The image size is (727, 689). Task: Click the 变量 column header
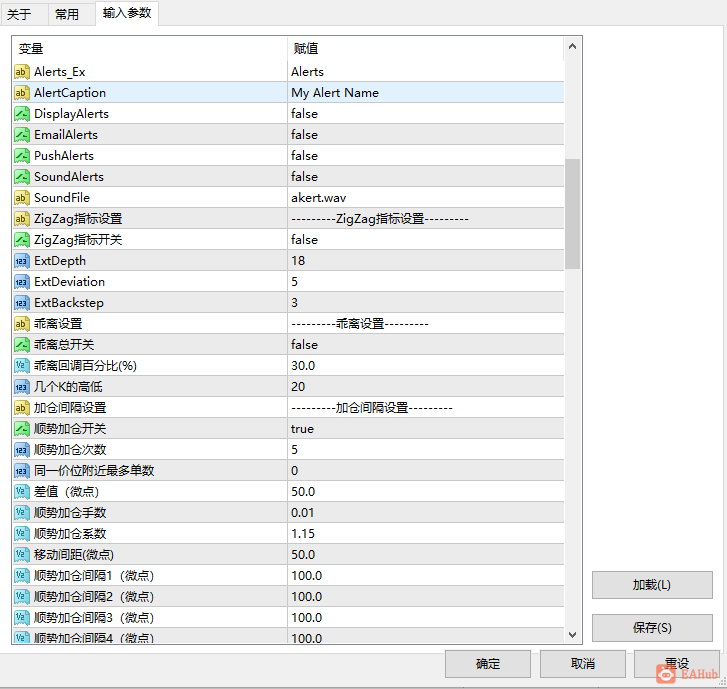pyautogui.click(x=150, y=49)
